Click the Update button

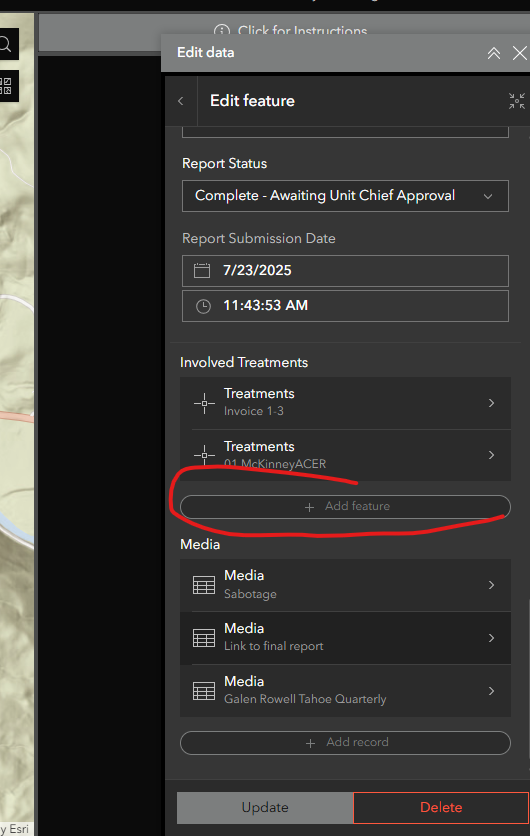pyautogui.click(x=265, y=808)
